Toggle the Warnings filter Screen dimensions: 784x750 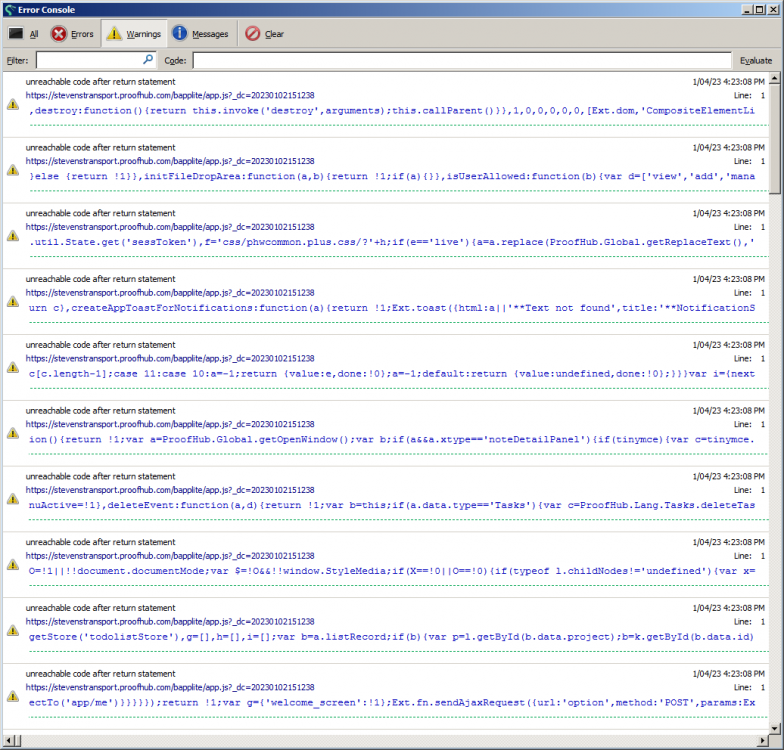(x=133, y=34)
